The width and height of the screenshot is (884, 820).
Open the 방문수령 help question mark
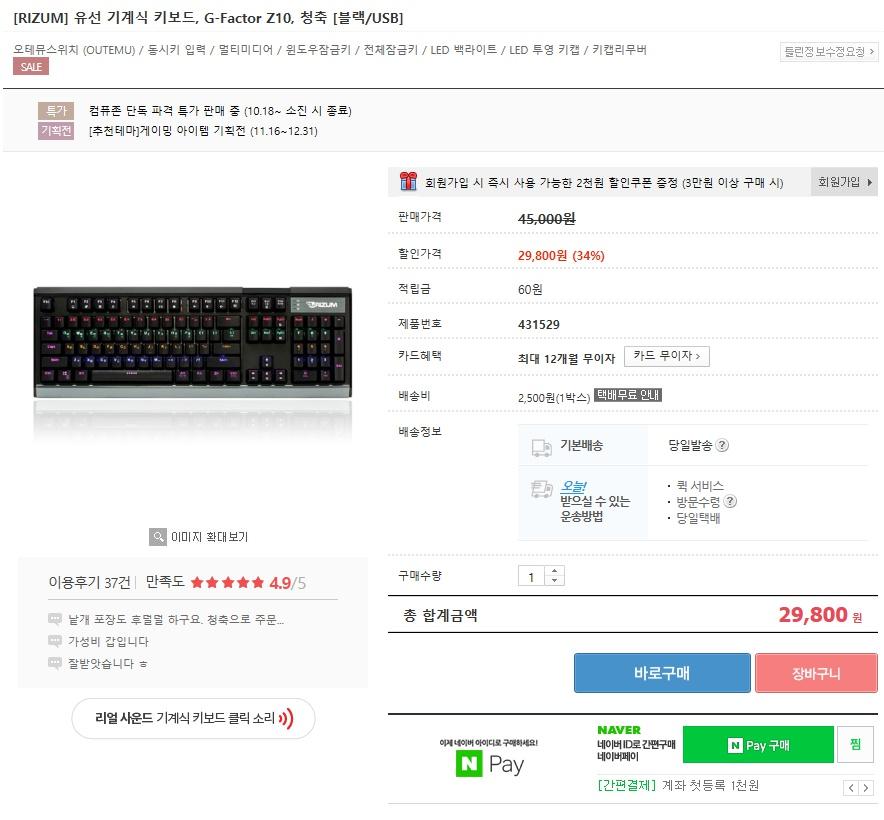click(730, 501)
